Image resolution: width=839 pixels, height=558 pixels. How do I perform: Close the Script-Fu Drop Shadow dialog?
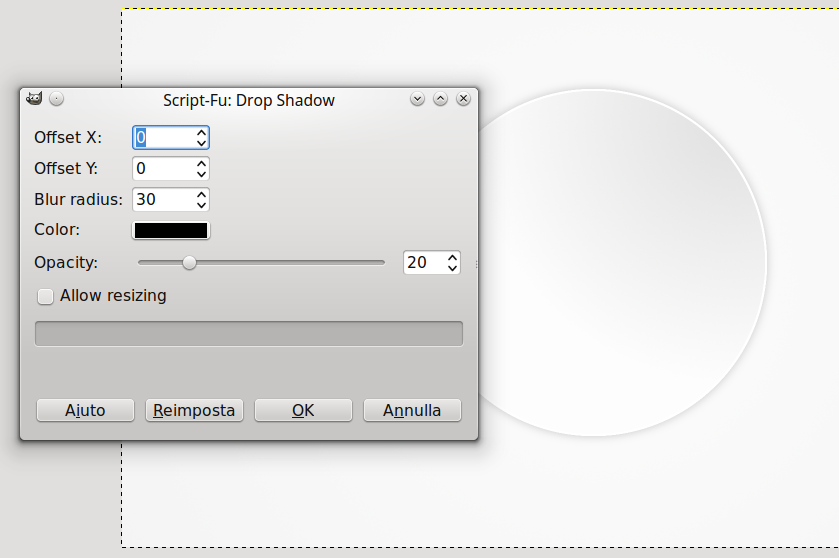click(463, 99)
